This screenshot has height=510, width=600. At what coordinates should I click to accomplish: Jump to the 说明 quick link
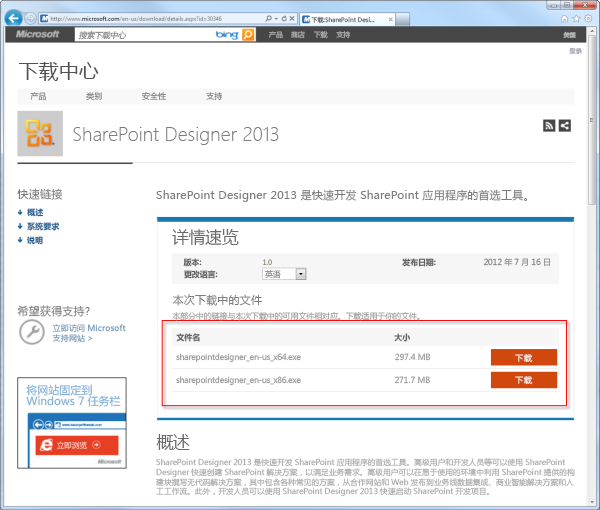click(x=34, y=240)
